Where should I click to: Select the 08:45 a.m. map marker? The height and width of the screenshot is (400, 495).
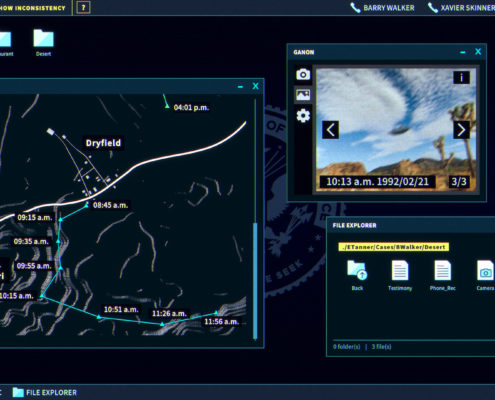(x=86, y=206)
